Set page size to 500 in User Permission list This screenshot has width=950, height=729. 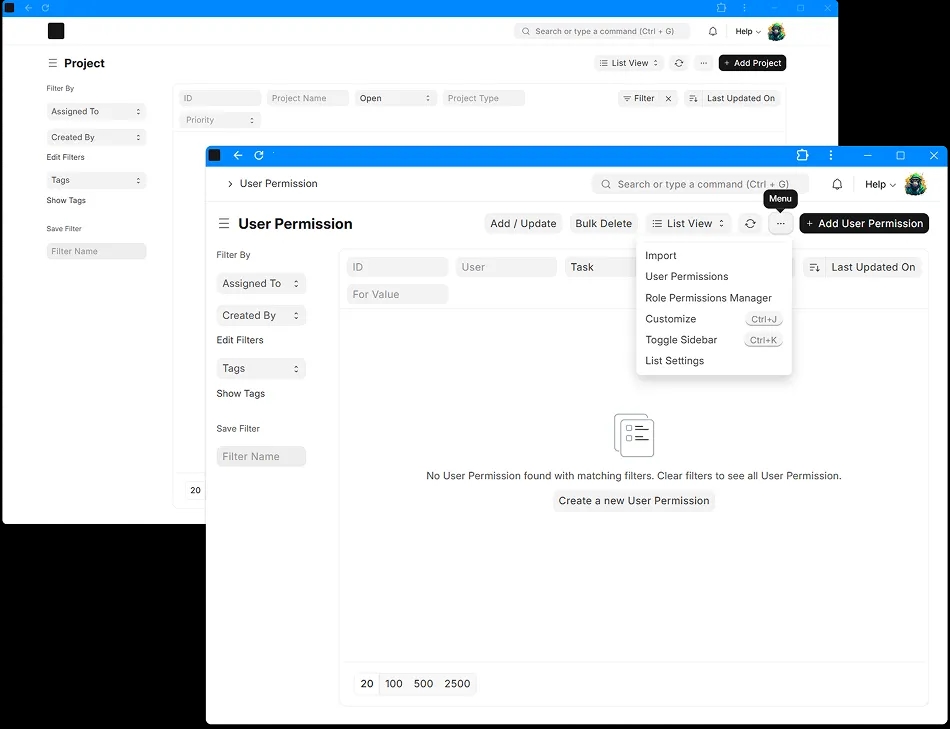coord(423,684)
